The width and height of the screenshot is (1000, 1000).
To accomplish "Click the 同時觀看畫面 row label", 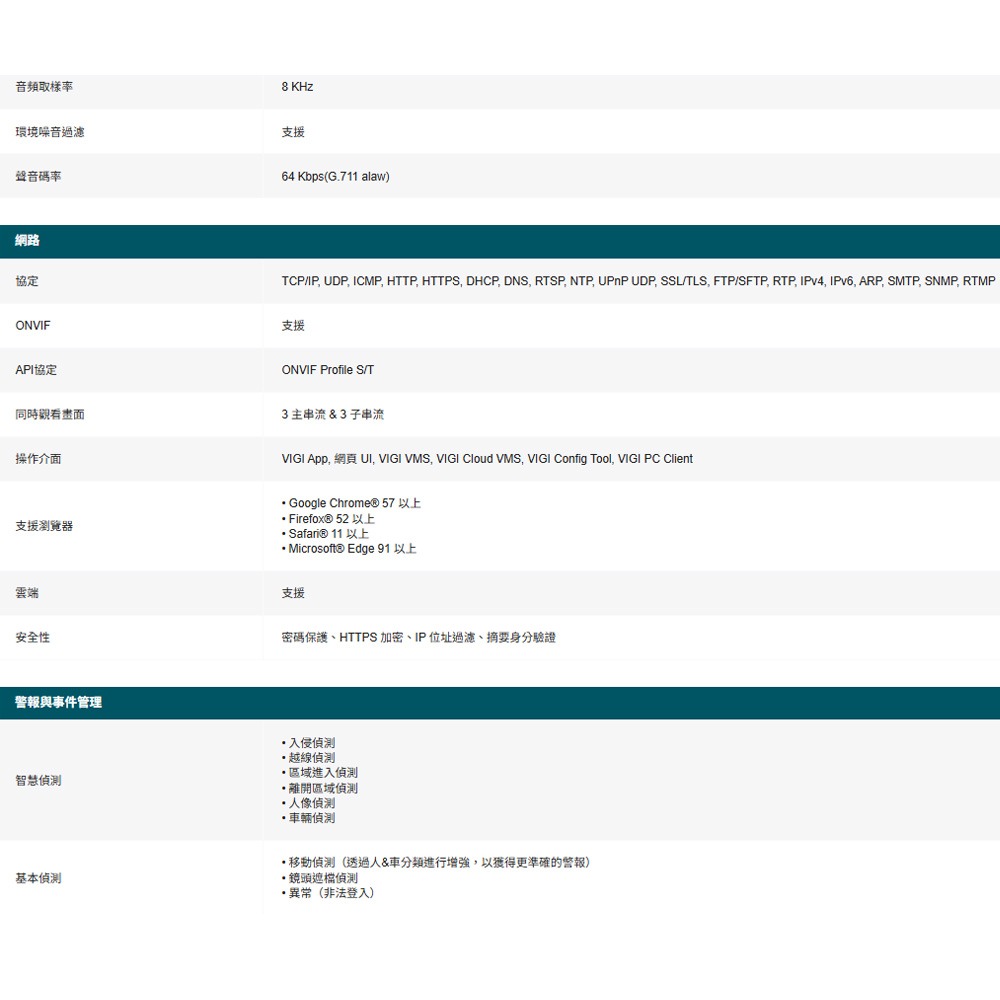I will pyautogui.click(x=50, y=414).
